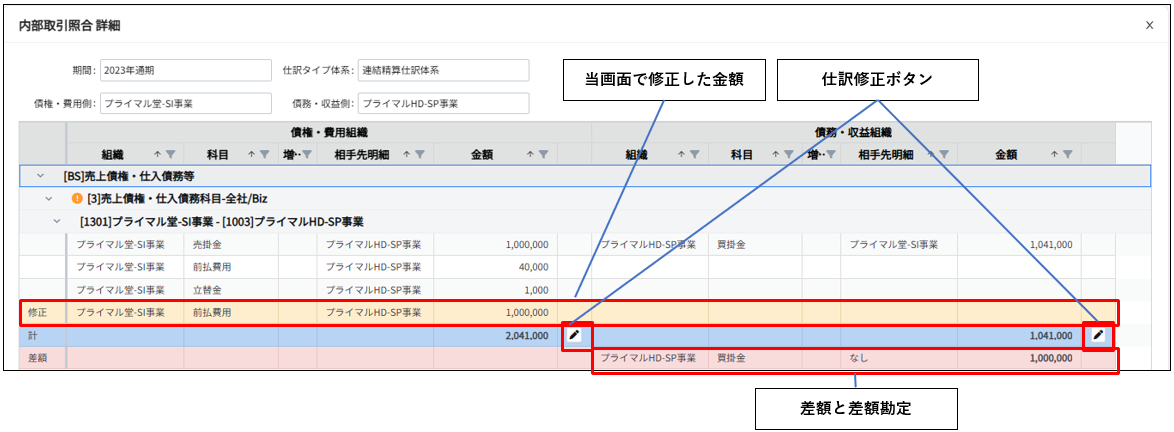Click the 仕訳タイプ体系 field
This screenshot has height=432, width=1174.
pyautogui.click(x=442, y=71)
